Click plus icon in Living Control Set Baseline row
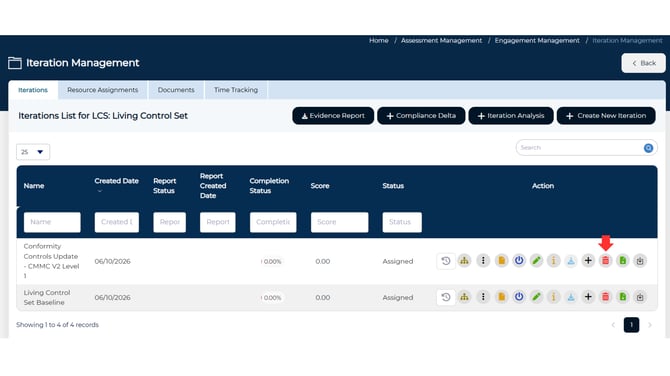Screen dimensions: 670x376 tap(588, 297)
